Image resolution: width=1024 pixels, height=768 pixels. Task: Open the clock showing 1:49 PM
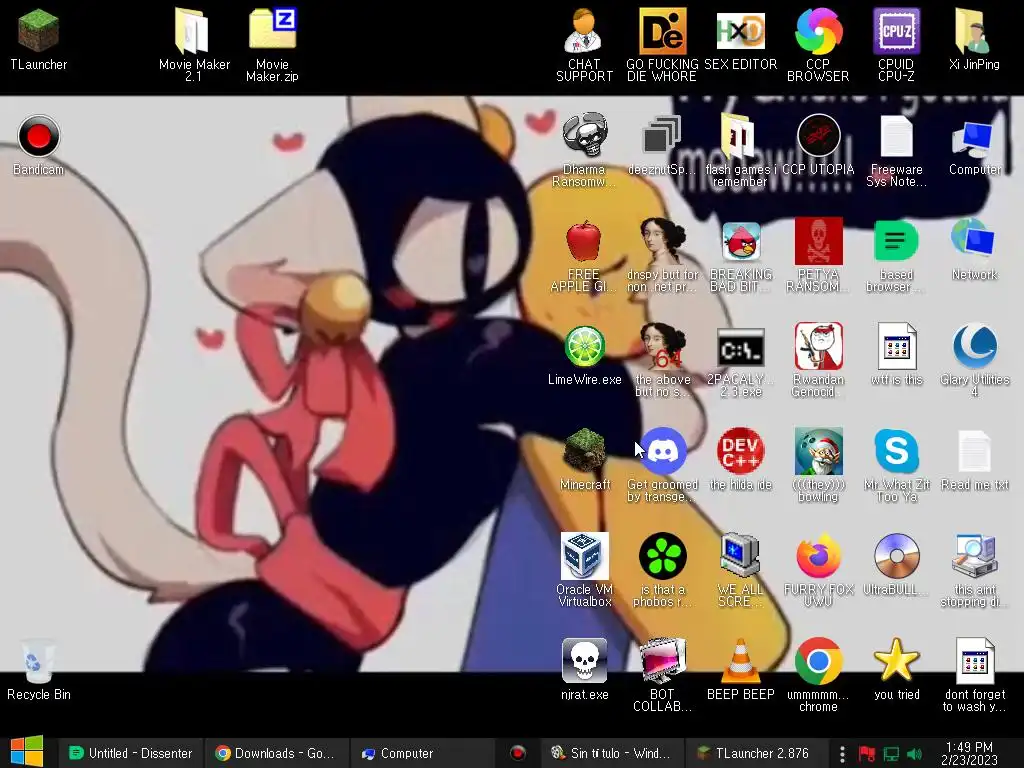(x=969, y=753)
